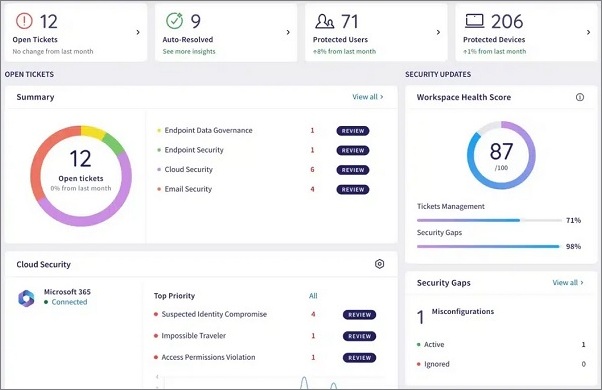Open View all in Security Gaps
Screen dimensions: 602x390
(x=568, y=283)
